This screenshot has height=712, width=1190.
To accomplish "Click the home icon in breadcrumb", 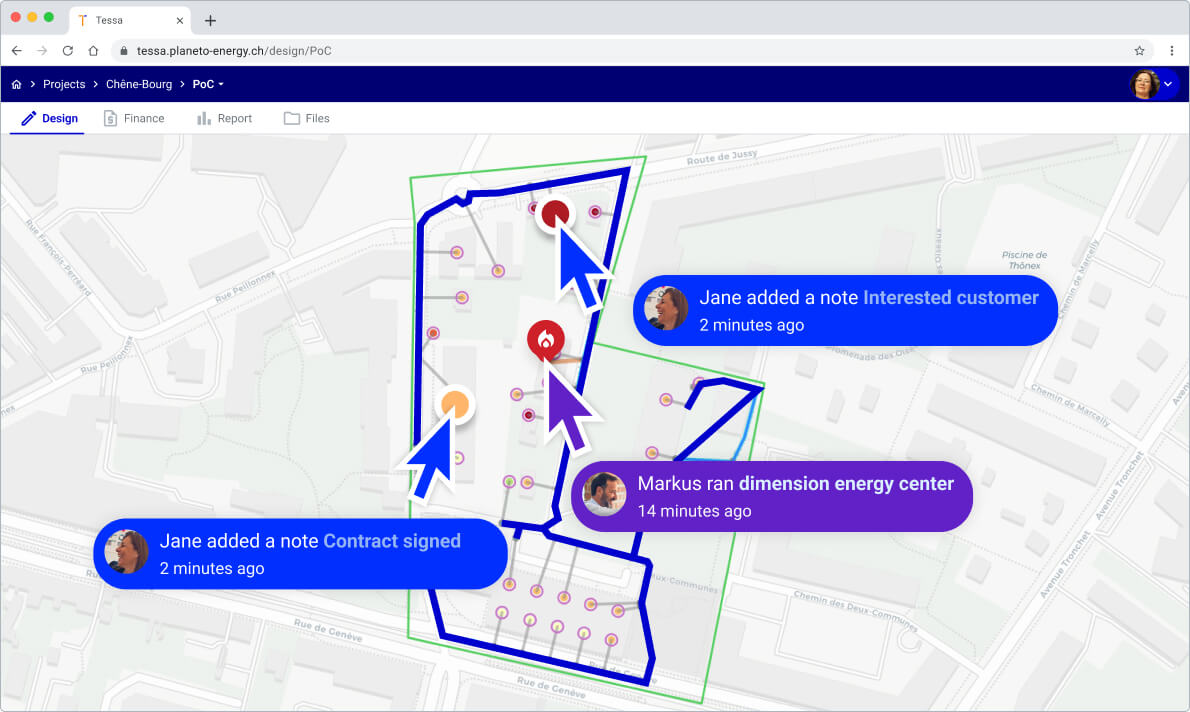I will point(16,85).
